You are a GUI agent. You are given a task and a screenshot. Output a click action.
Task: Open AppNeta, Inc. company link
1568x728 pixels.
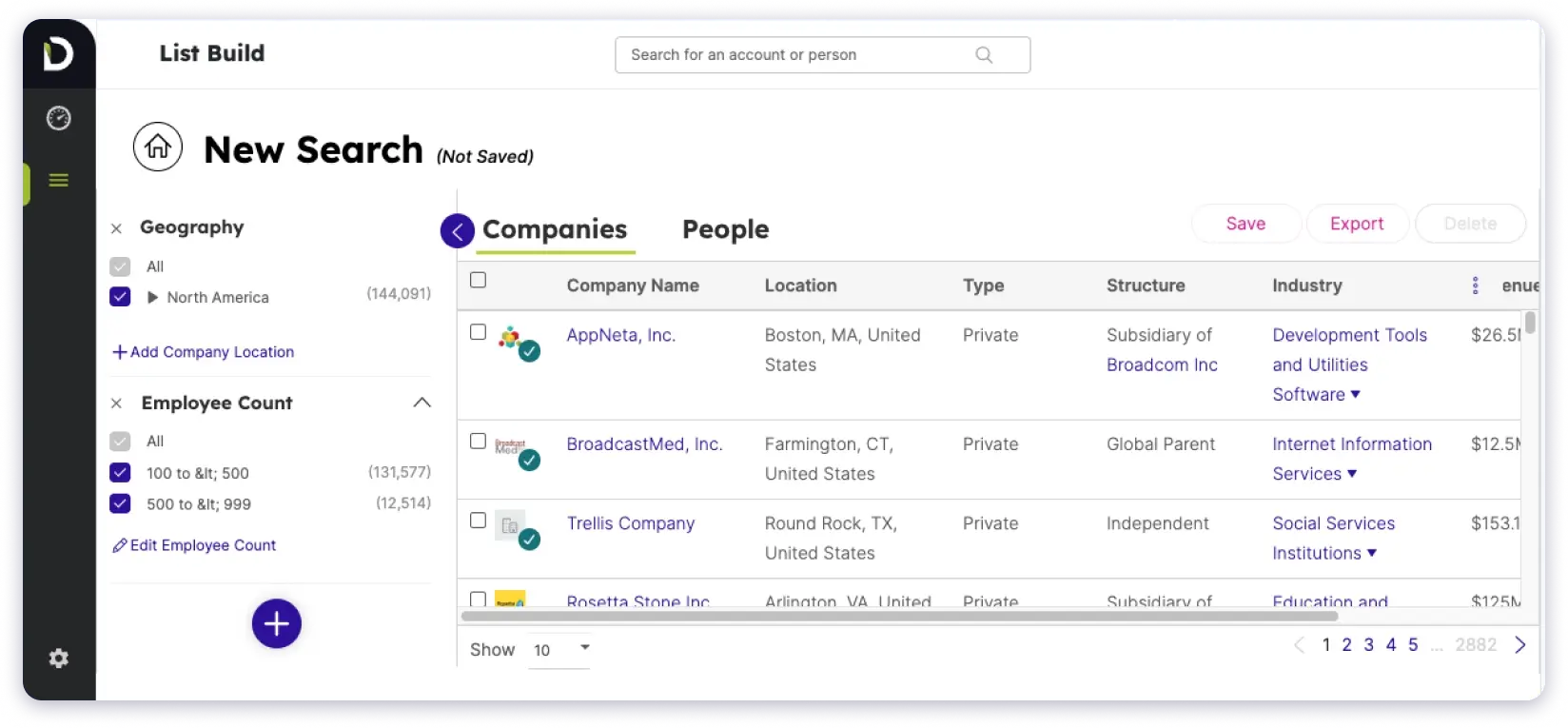[621, 335]
